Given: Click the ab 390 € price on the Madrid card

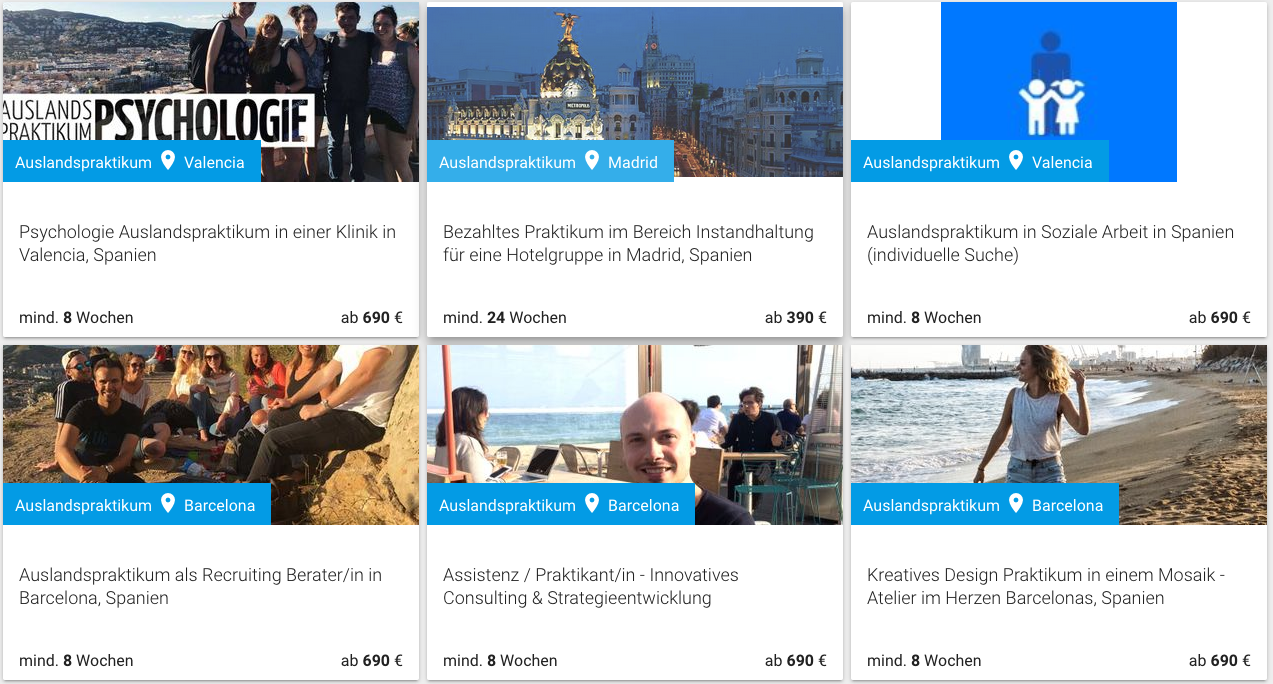Looking at the screenshot, I should (796, 318).
